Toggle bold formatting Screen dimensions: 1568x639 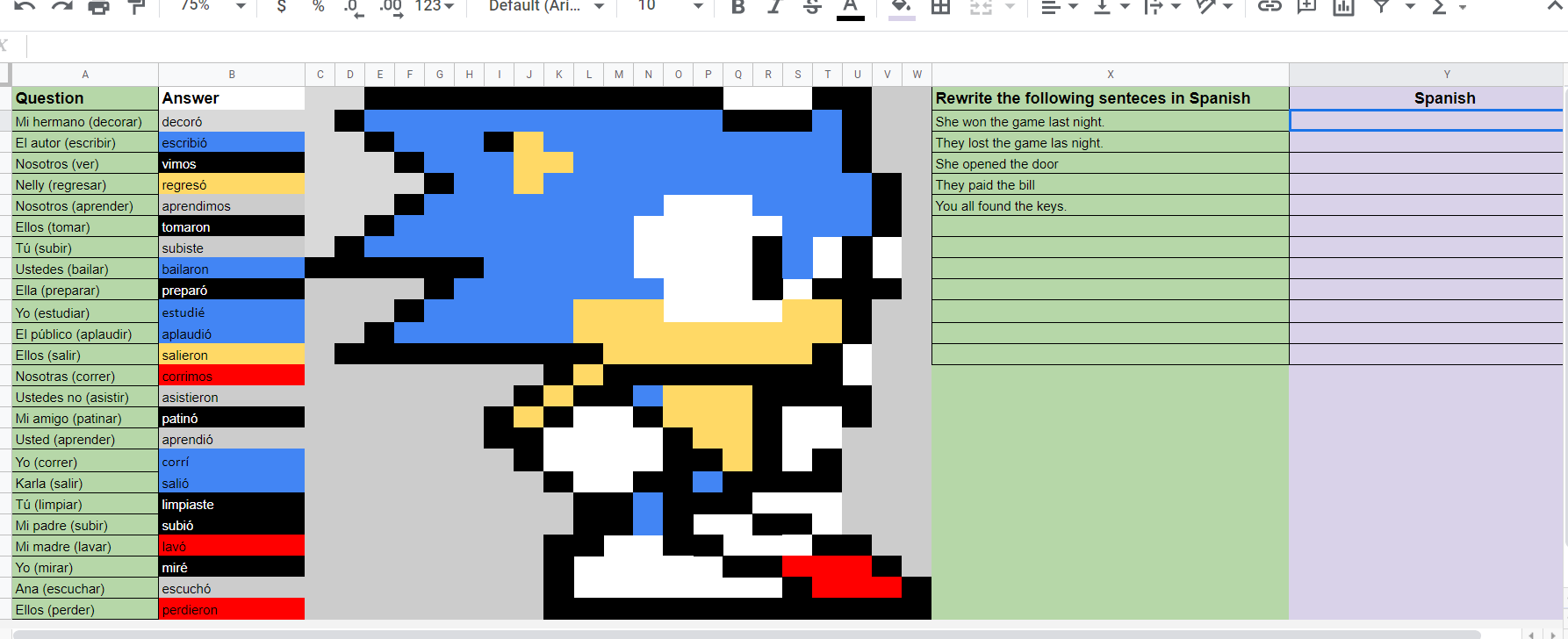point(737,6)
